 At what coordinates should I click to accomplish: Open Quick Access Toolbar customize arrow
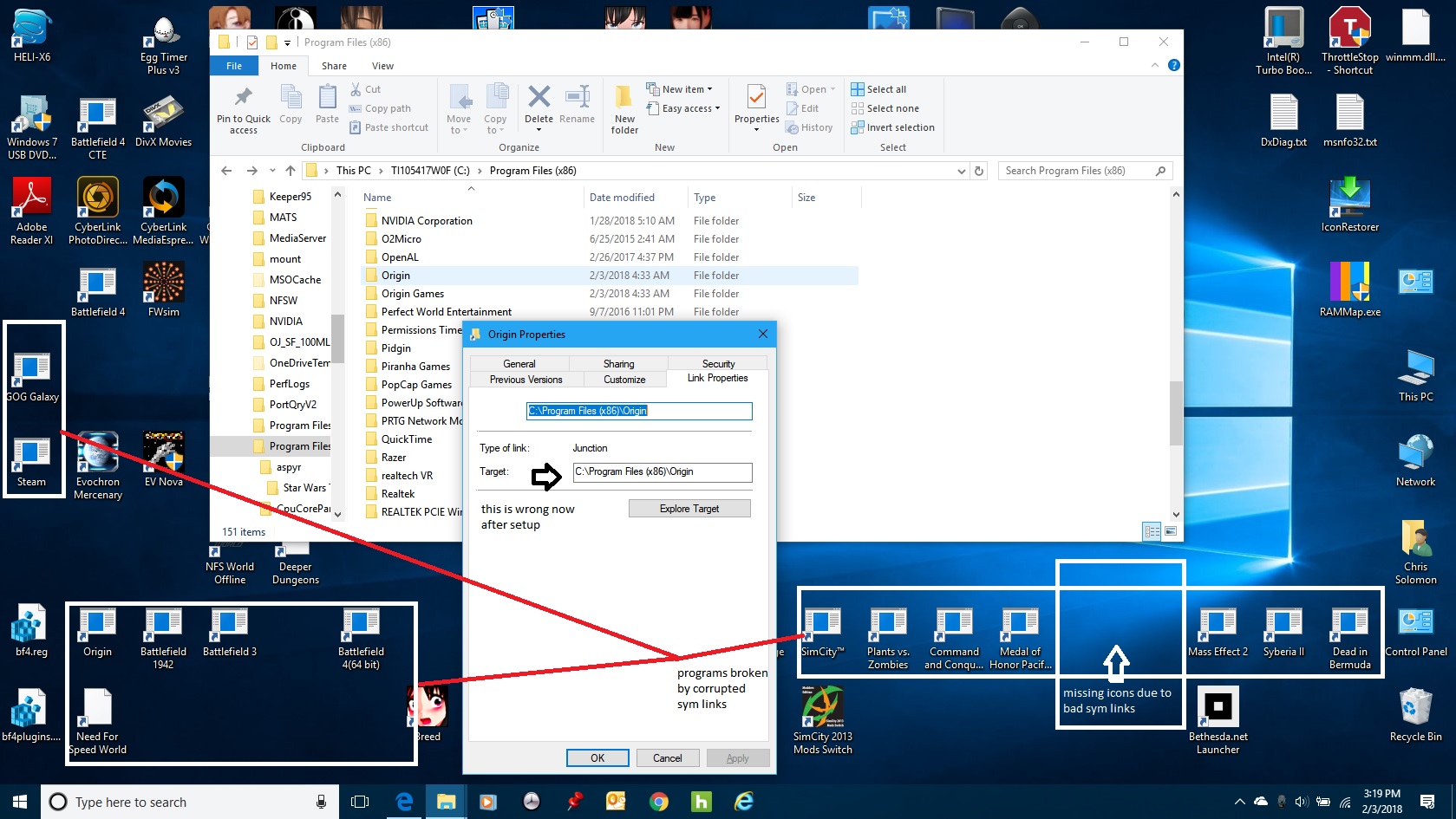(x=287, y=42)
